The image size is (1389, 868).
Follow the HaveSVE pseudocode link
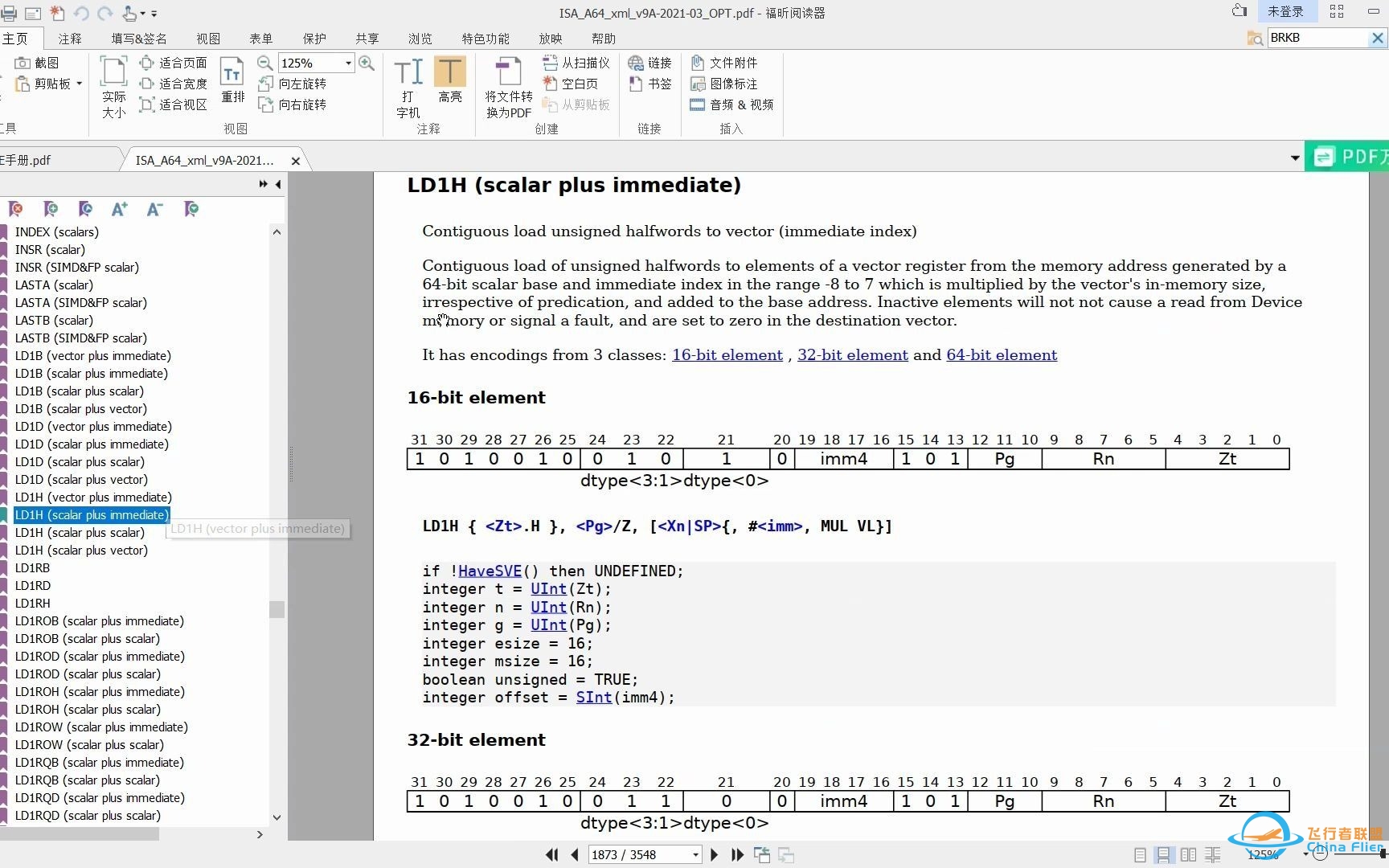tap(490, 571)
